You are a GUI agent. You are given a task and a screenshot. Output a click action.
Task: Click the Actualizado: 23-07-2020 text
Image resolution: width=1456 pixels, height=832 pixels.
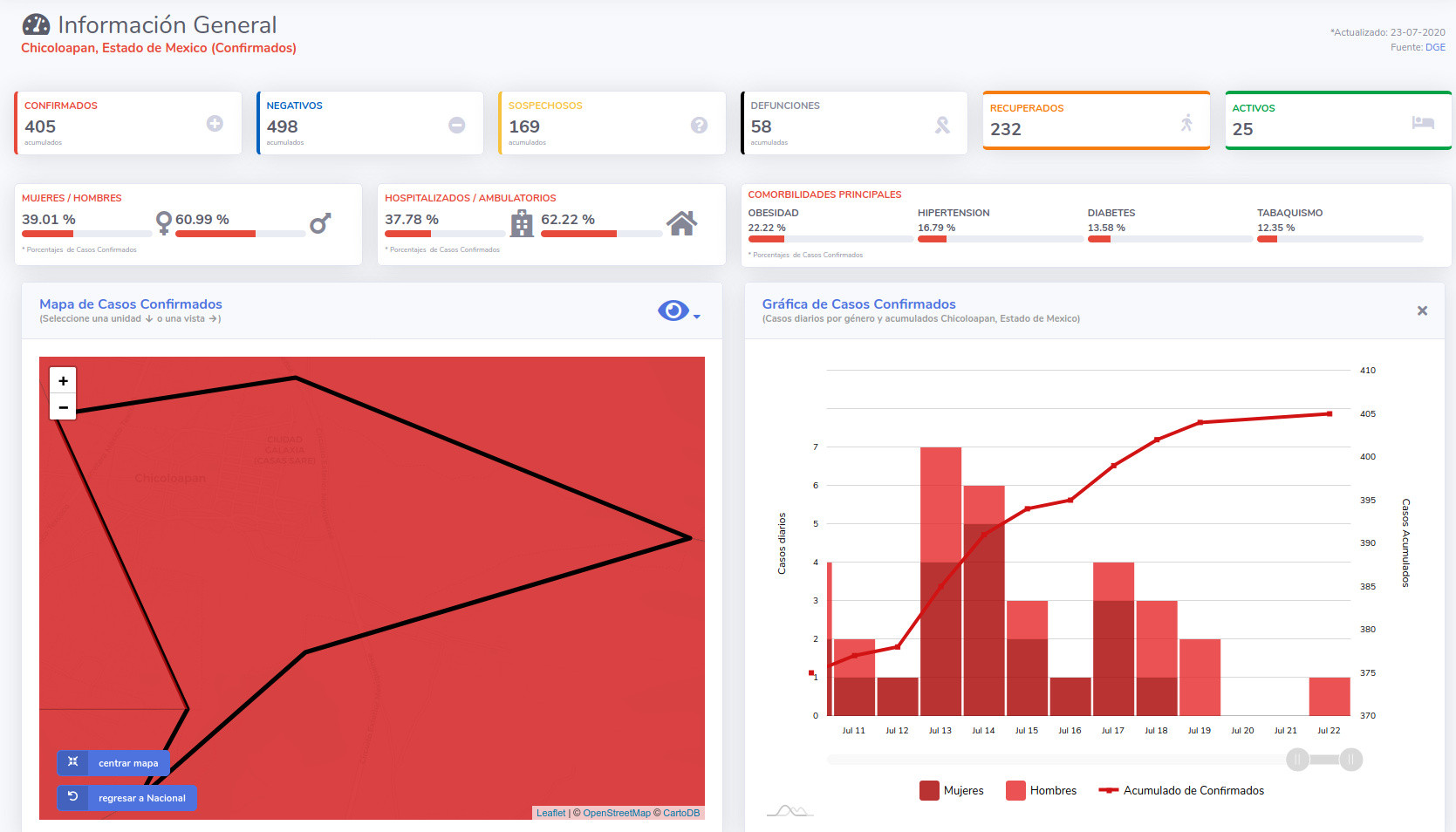1388,32
